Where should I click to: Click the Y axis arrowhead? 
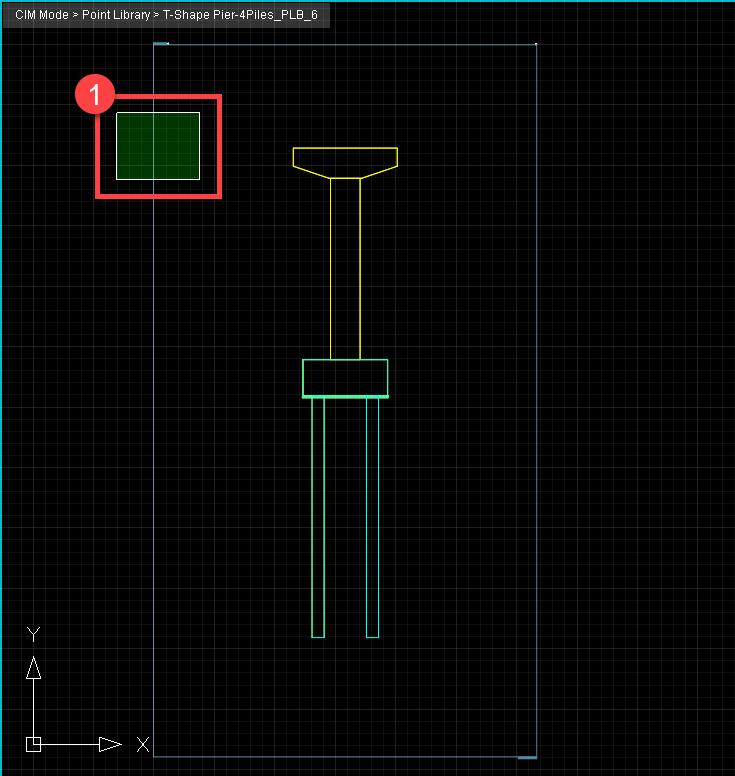point(33,668)
